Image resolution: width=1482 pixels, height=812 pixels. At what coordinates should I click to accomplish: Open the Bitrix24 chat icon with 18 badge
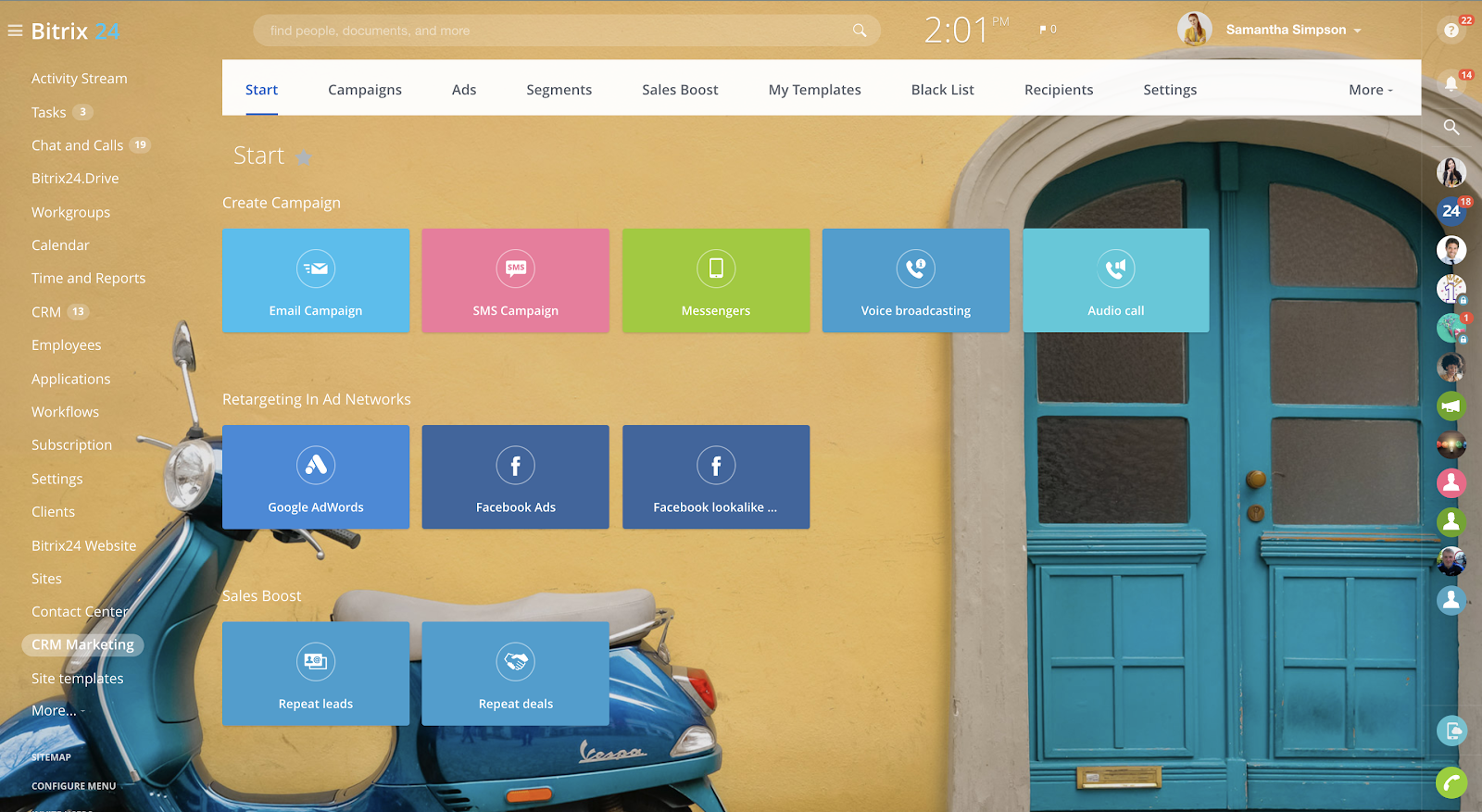click(x=1451, y=210)
